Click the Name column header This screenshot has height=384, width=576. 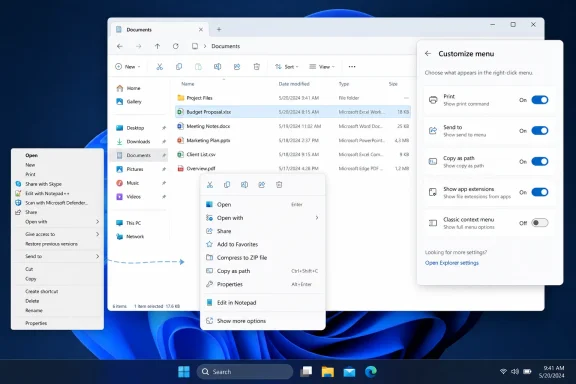pyautogui.click(x=188, y=84)
